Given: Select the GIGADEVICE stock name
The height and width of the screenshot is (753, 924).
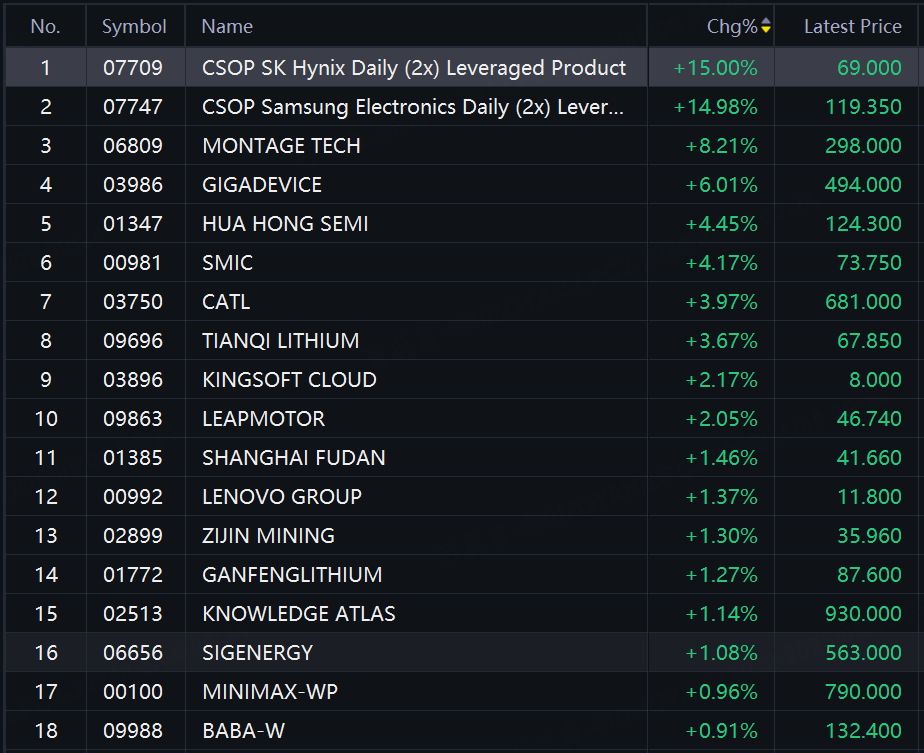Looking at the screenshot, I should pos(262,184).
